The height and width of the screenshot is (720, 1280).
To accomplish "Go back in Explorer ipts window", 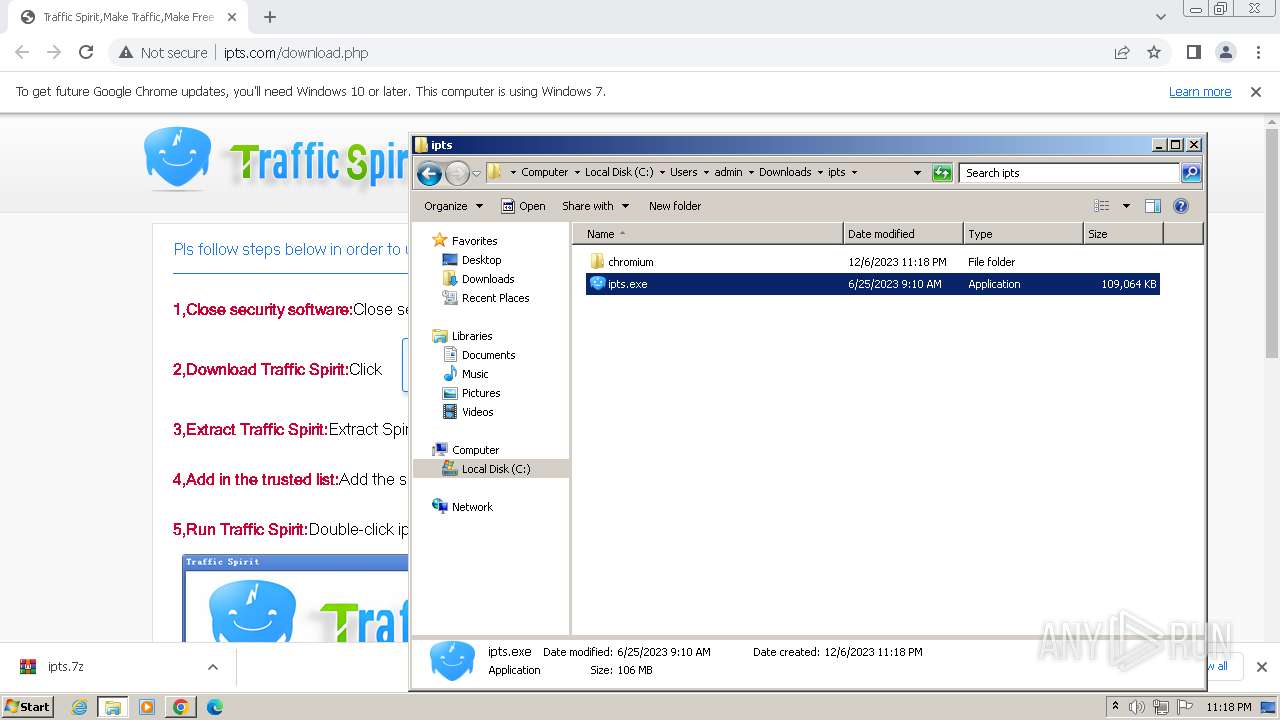I will click(x=430, y=173).
